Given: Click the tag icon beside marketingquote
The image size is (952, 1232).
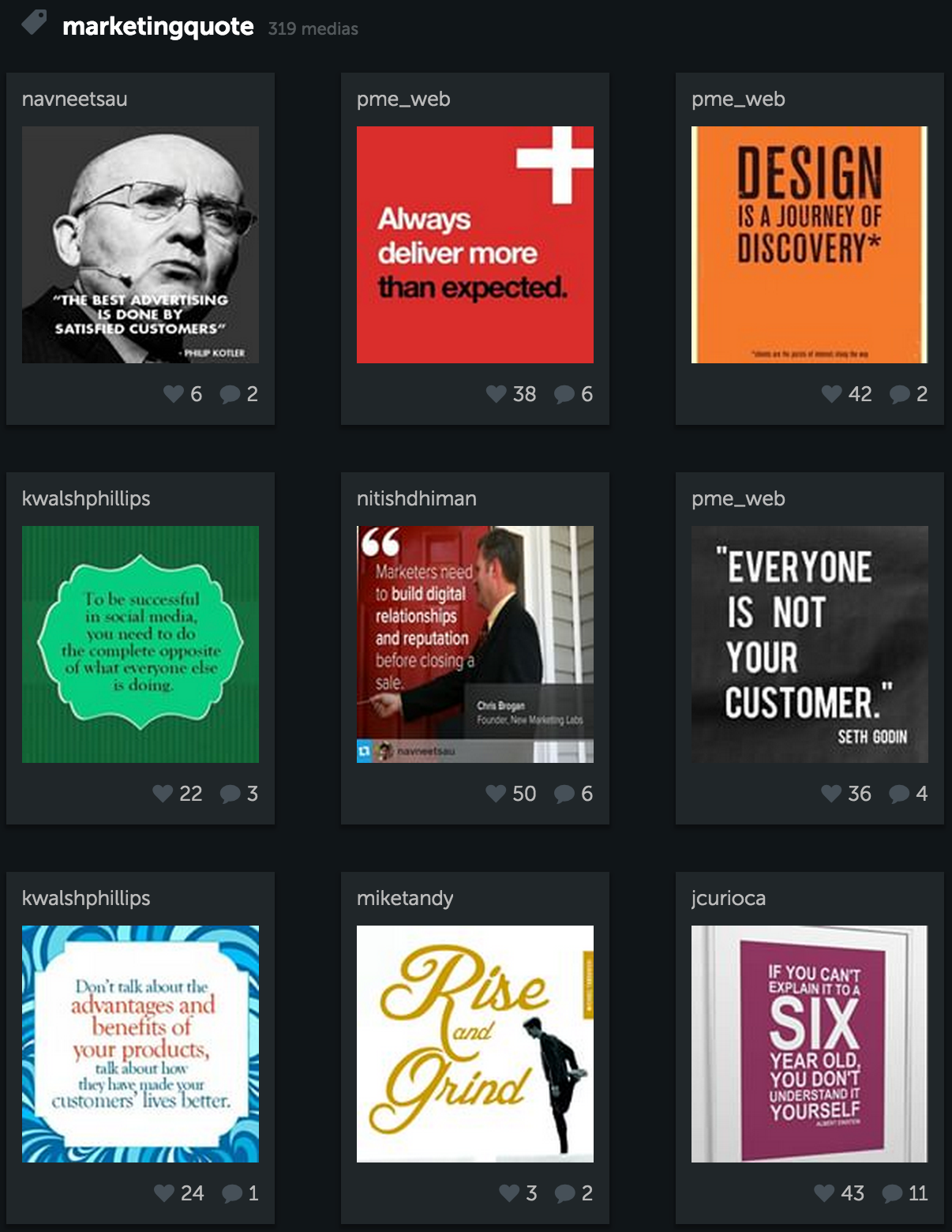Looking at the screenshot, I should (34, 23).
